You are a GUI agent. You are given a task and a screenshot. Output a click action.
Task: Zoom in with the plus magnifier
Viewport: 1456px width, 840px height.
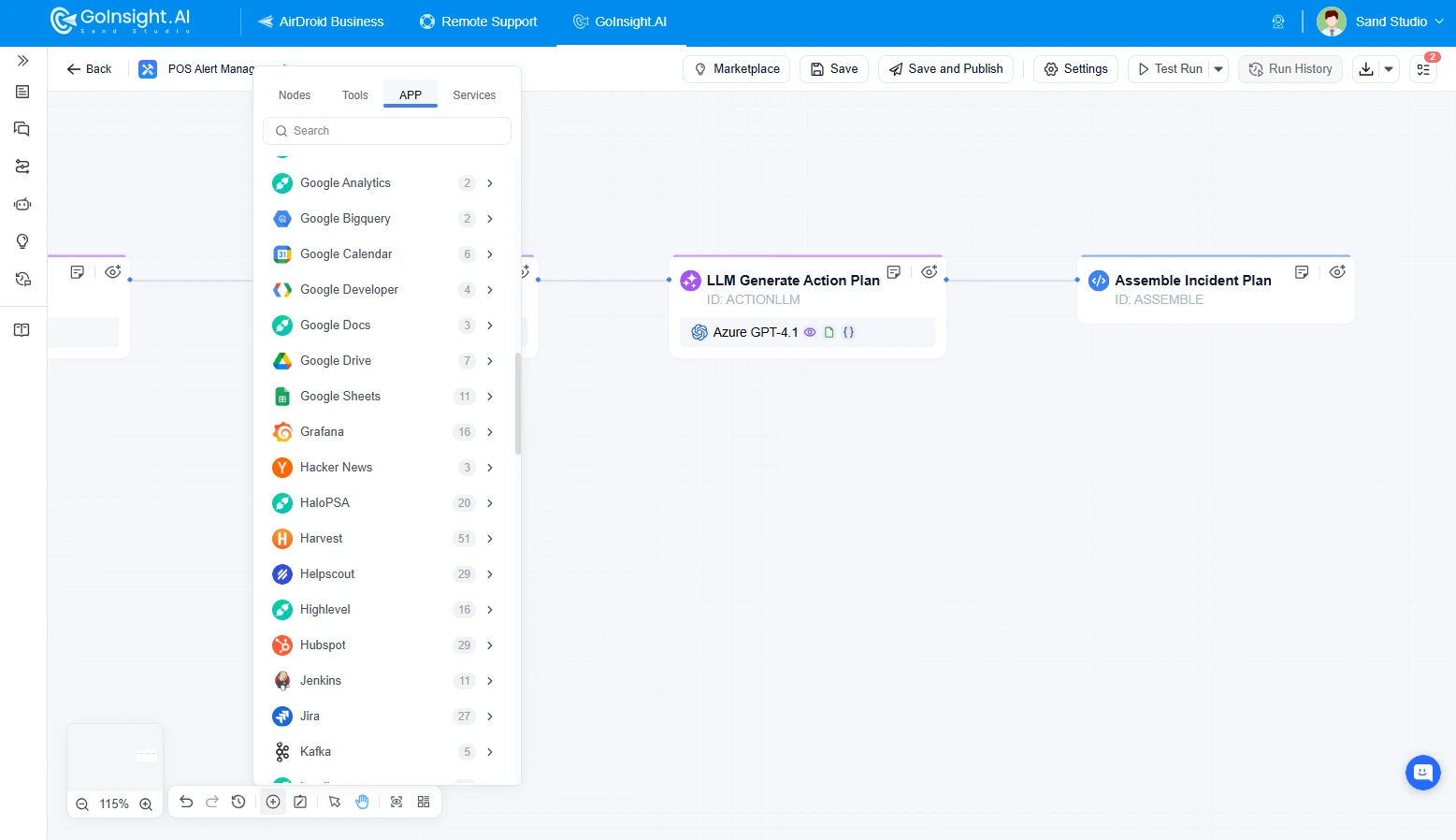[146, 804]
